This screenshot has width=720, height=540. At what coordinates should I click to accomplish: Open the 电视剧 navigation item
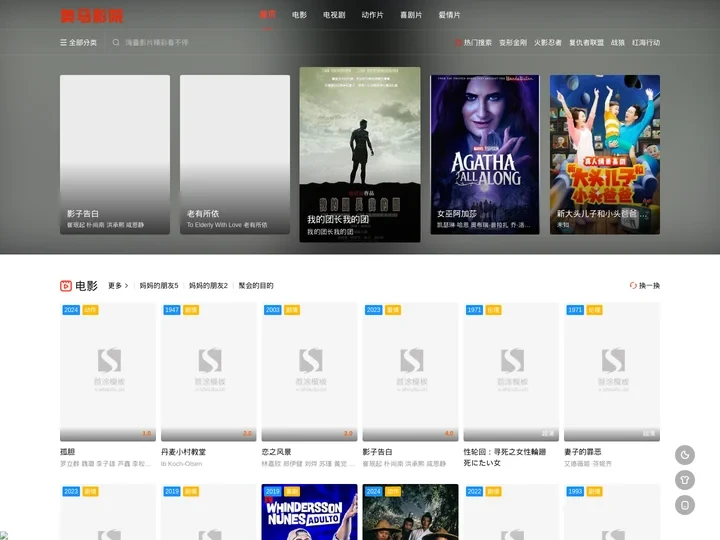[334, 15]
